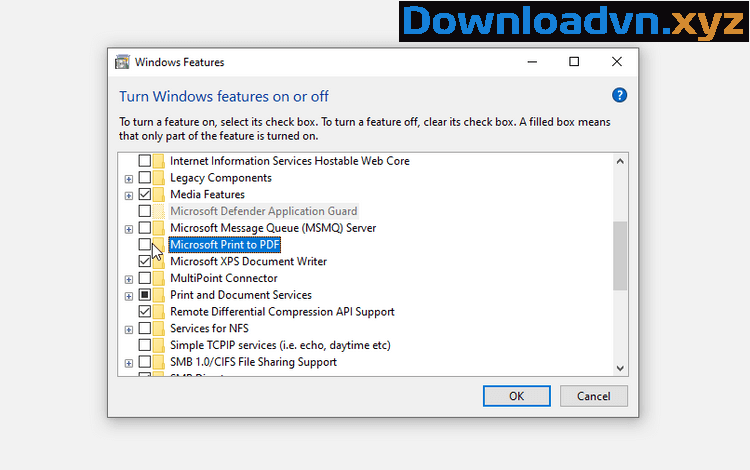The image size is (750, 470).
Task: Check the Services for NFS checkbox
Action: [x=144, y=328]
